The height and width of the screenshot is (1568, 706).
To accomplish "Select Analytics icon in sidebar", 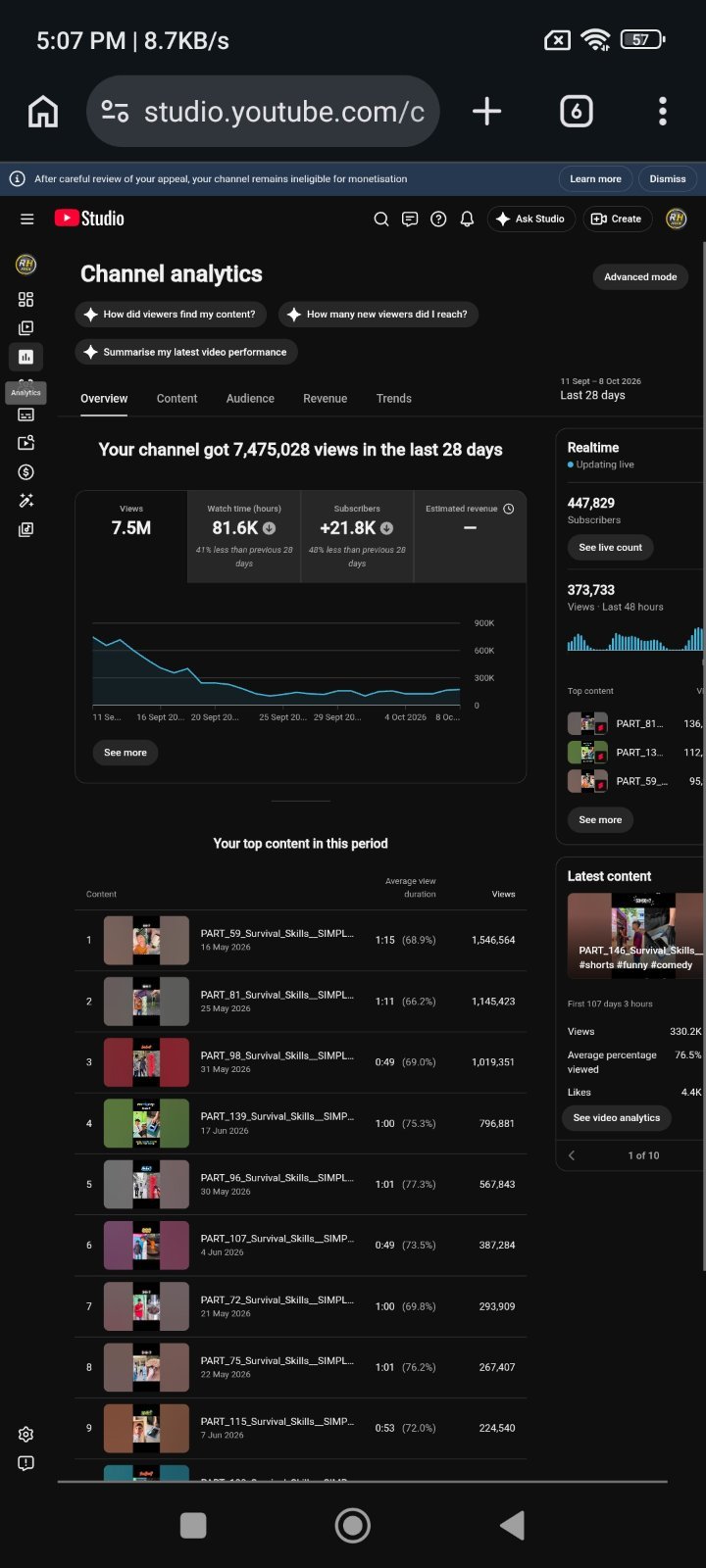I will click(x=26, y=357).
